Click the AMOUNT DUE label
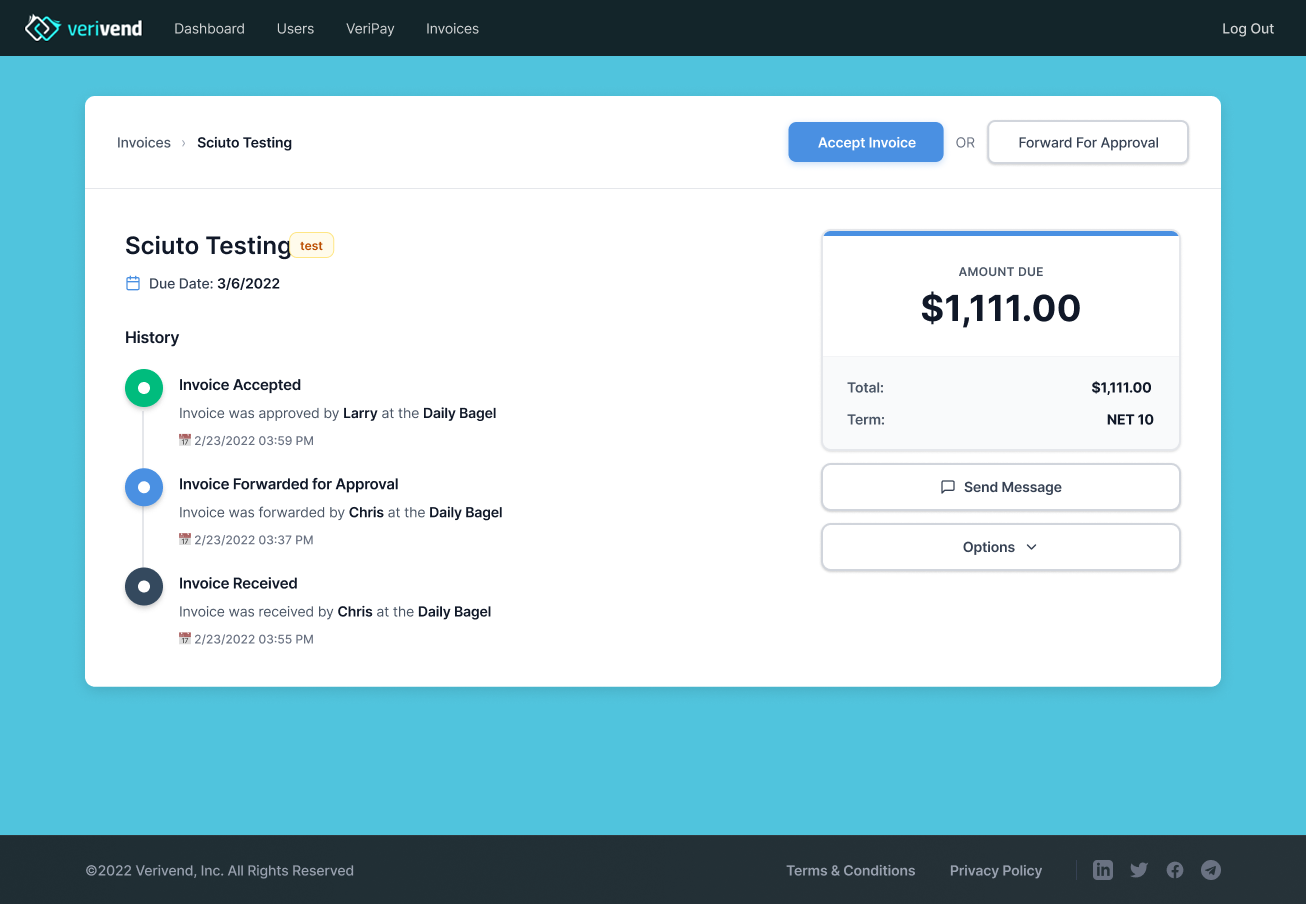The image size is (1306, 904). pyautogui.click(x=1001, y=271)
